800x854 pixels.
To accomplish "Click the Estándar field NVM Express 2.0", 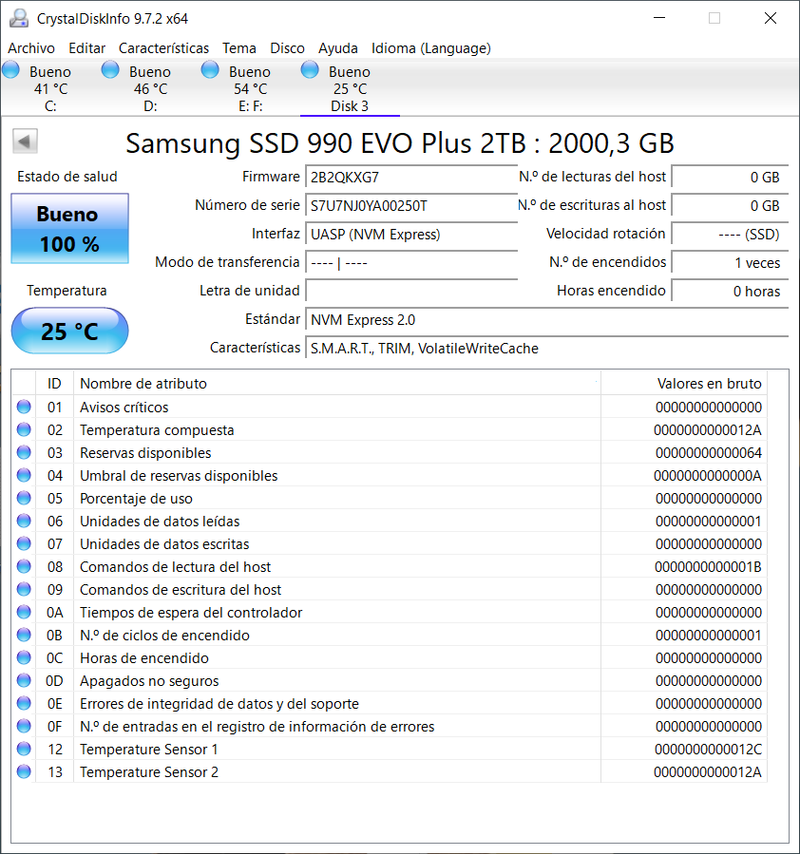I will coord(547,320).
